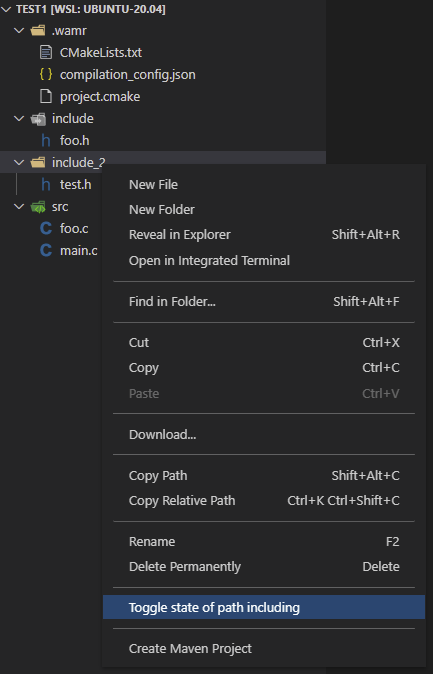Click the C icon of main.c
This screenshot has height=674, width=433.
(x=46, y=250)
